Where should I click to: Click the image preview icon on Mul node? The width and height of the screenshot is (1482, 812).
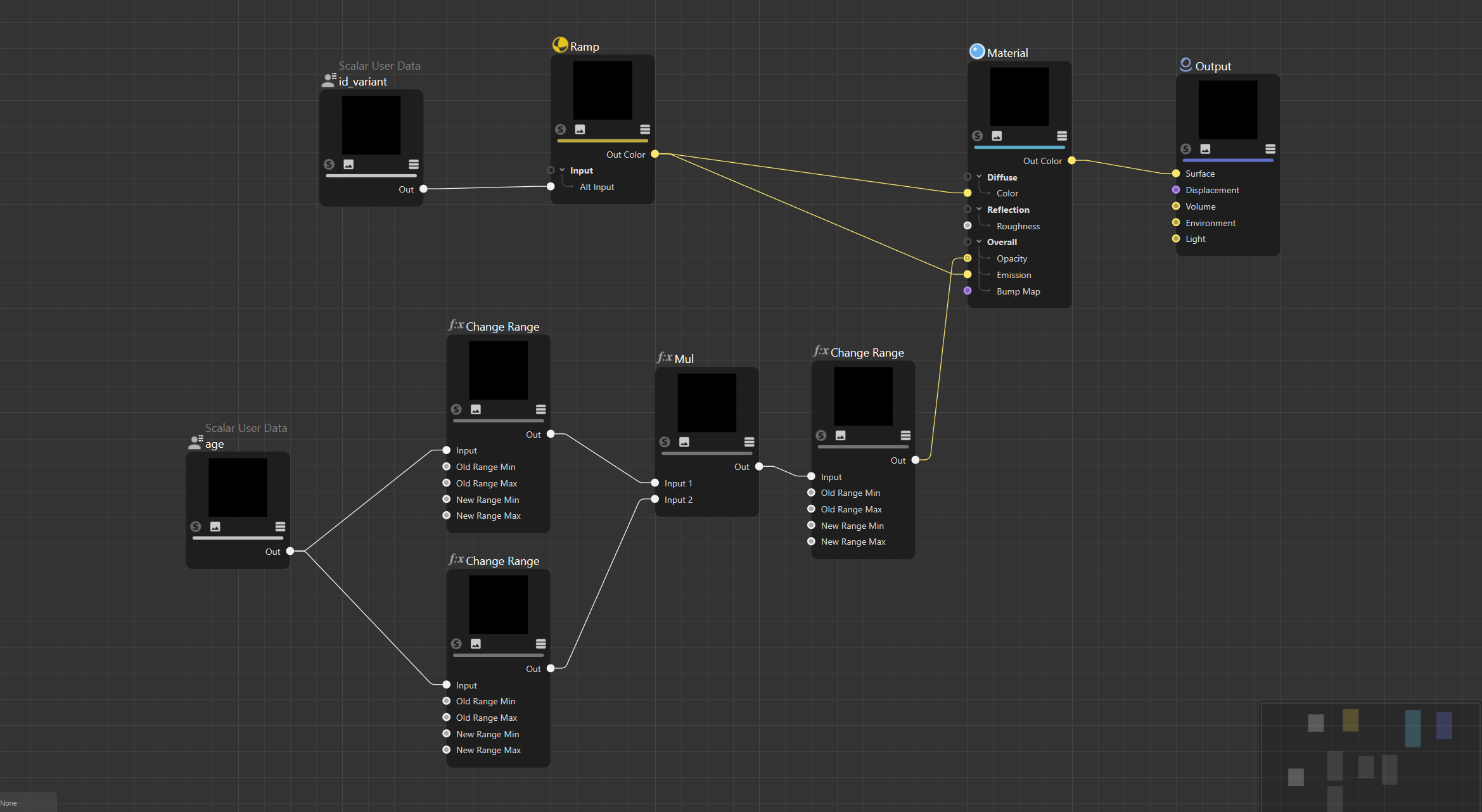[684, 441]
